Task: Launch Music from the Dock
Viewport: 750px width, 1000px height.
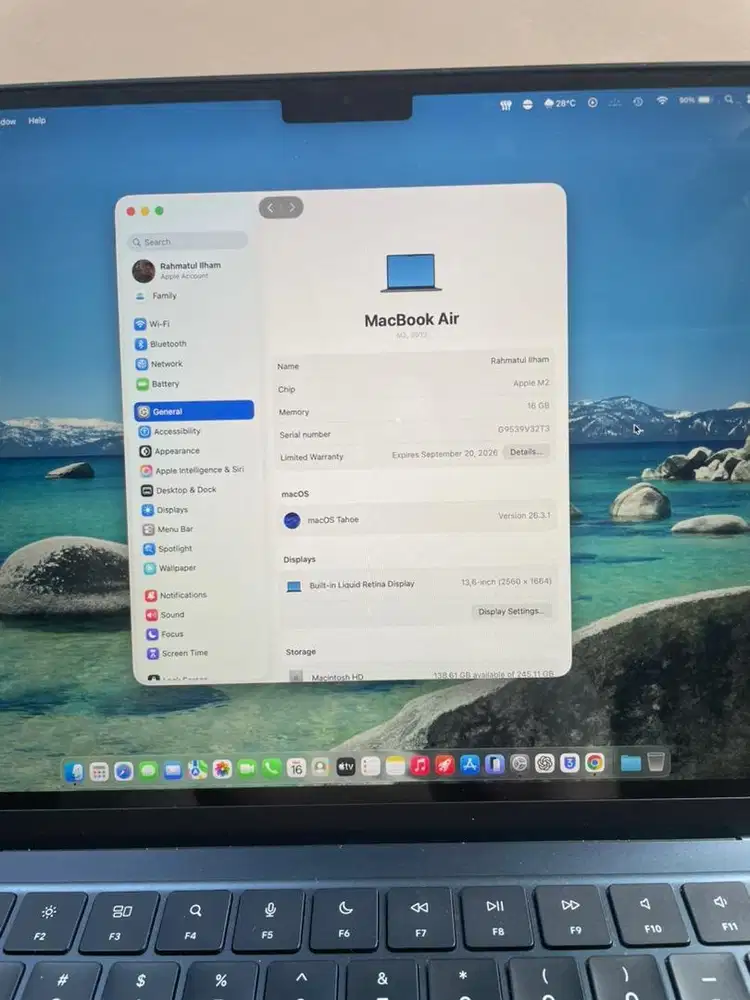Action: click(x=420, y=765)
